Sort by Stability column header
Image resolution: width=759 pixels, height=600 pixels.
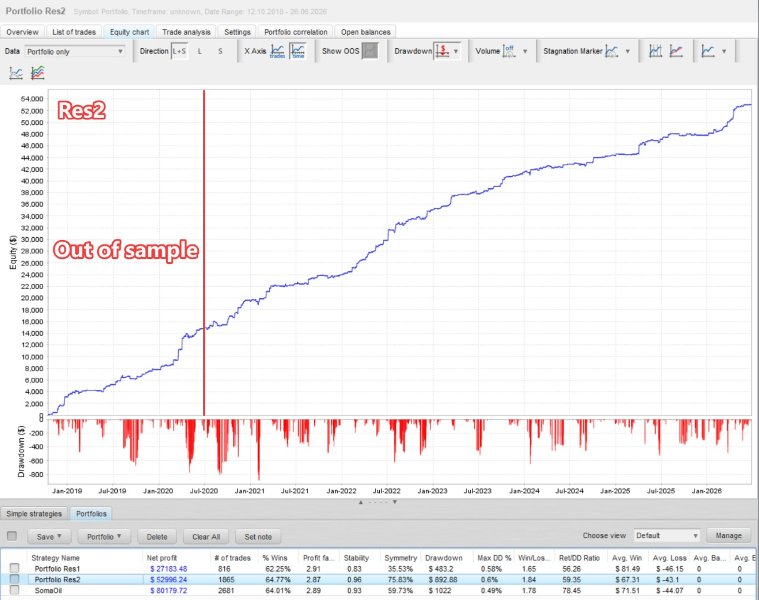click(356, 558)
